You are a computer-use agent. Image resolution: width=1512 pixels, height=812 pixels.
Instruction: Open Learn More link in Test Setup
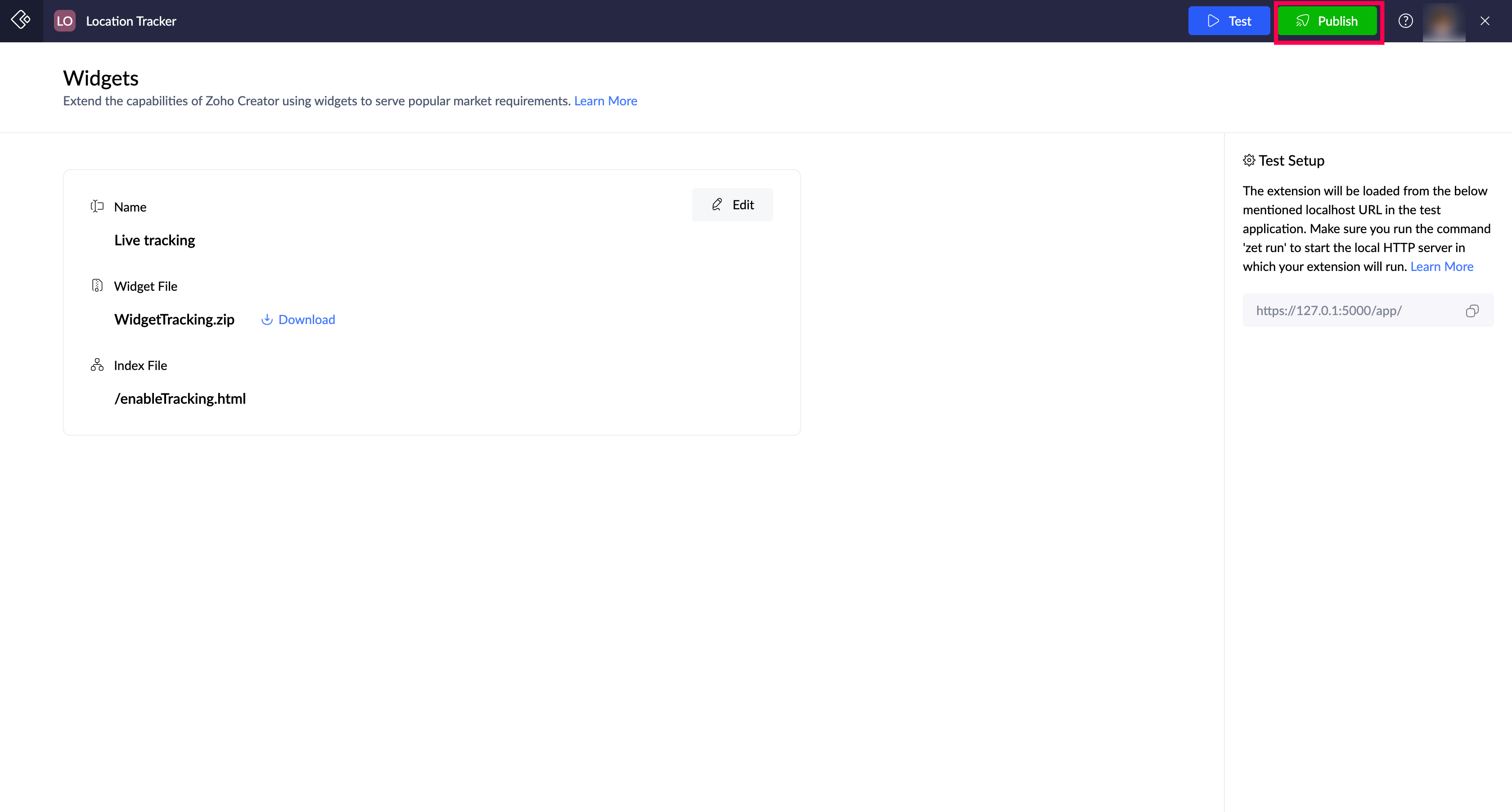1441,266
